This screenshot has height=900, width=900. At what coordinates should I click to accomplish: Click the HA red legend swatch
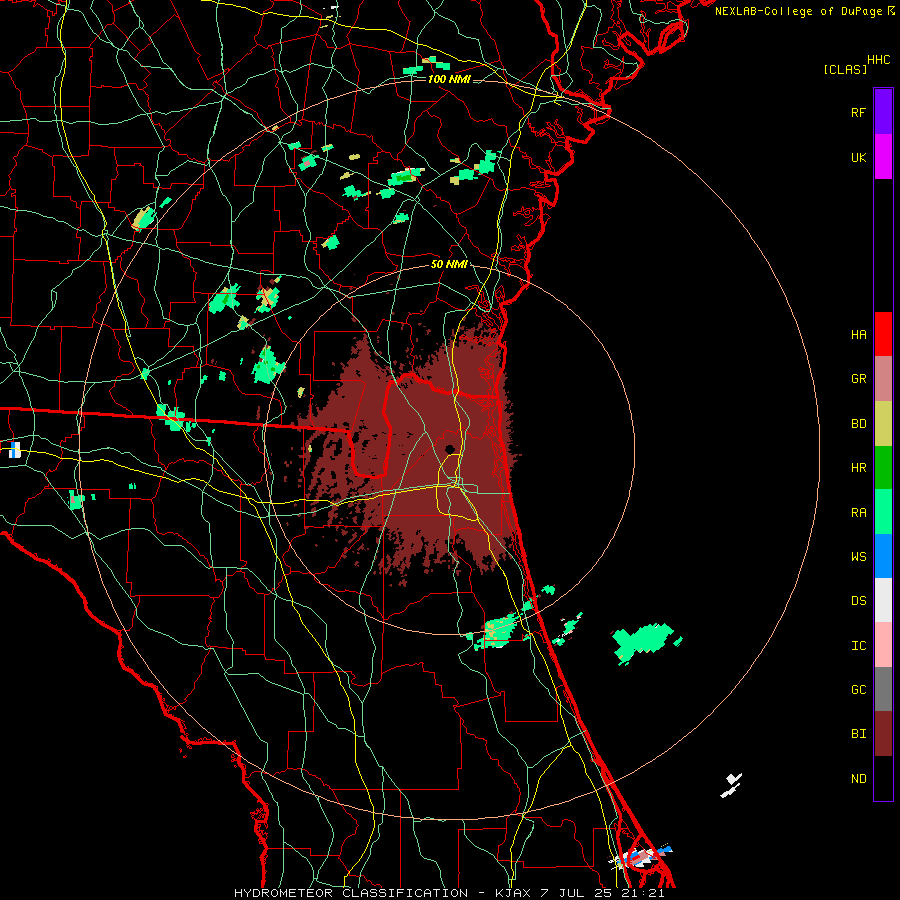click(x=883, y=334)
